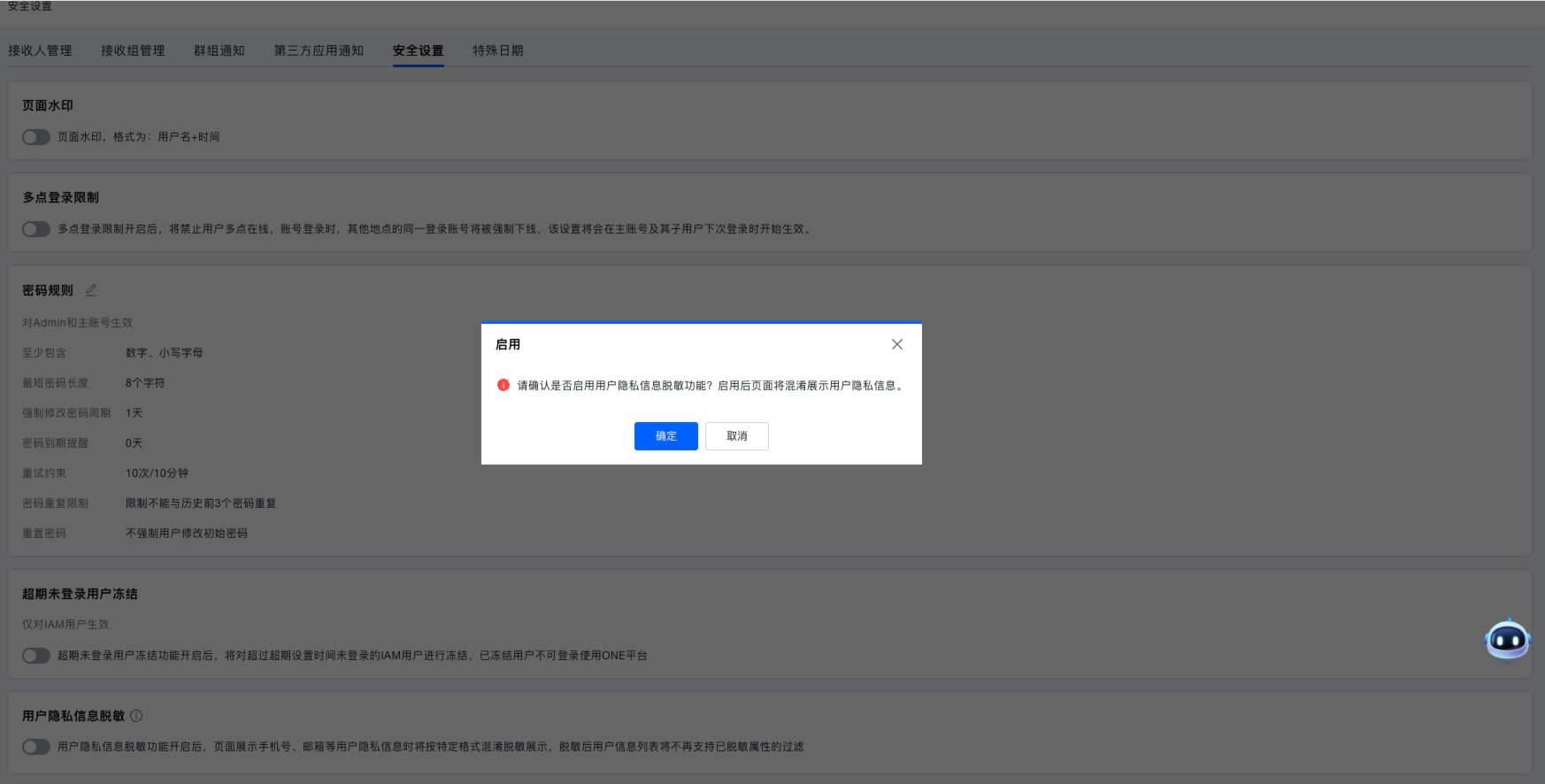Close the 启用 dialog with X
Viewport: 1545px width, 784px height.
tap(896, 344)
